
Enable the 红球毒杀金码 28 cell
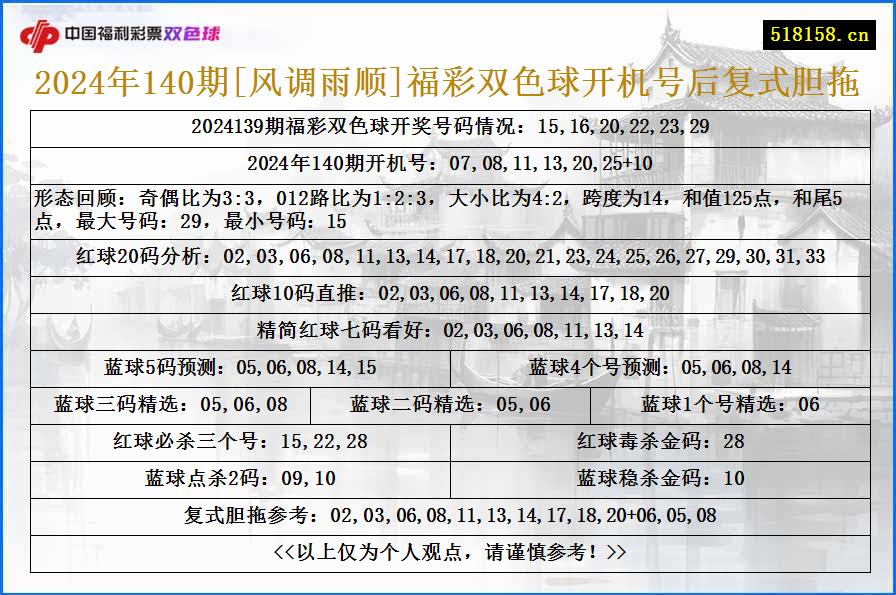point(670,441)
